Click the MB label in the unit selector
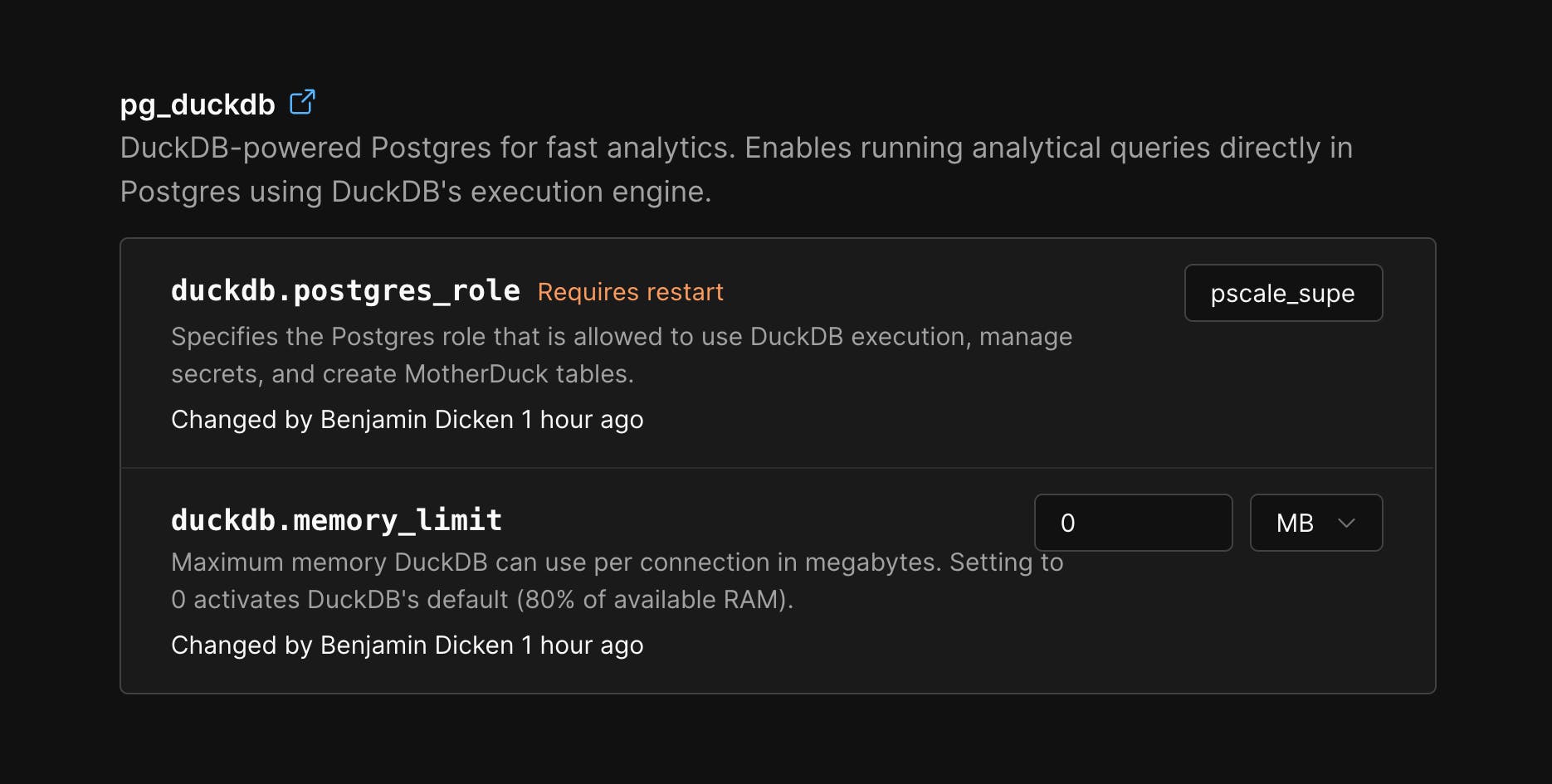Screen dimensions: 1552x784 point(1295,523)
